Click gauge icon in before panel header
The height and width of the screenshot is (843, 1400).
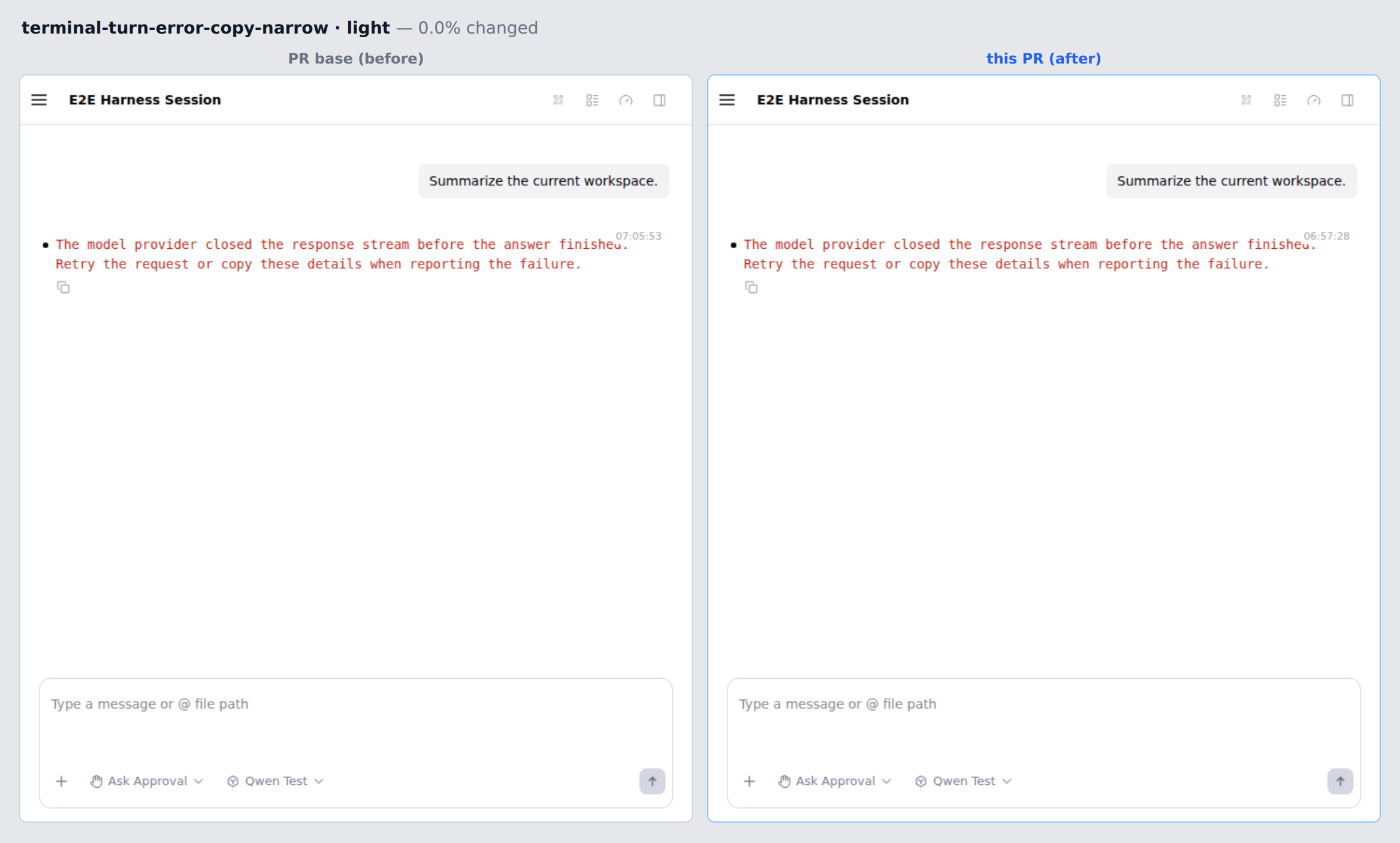coord(626,100)
